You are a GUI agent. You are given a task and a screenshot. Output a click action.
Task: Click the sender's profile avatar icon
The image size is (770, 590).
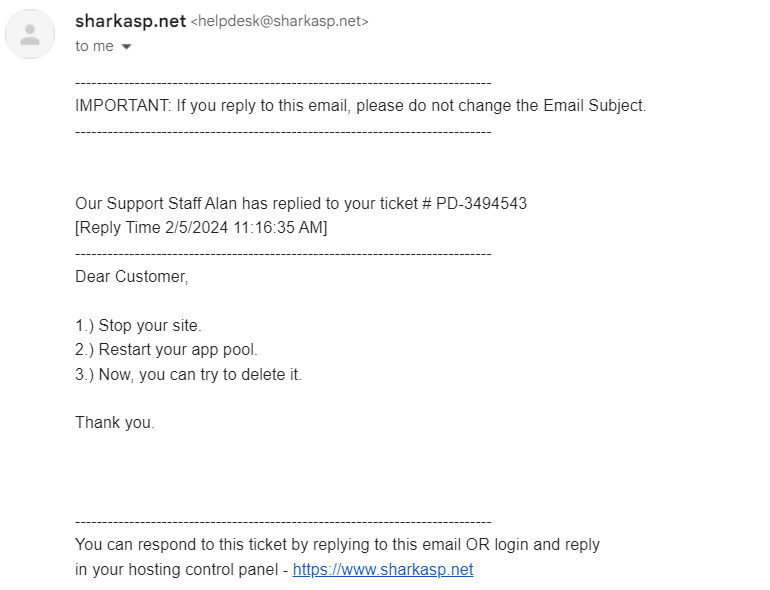click(x=30, y=34)
